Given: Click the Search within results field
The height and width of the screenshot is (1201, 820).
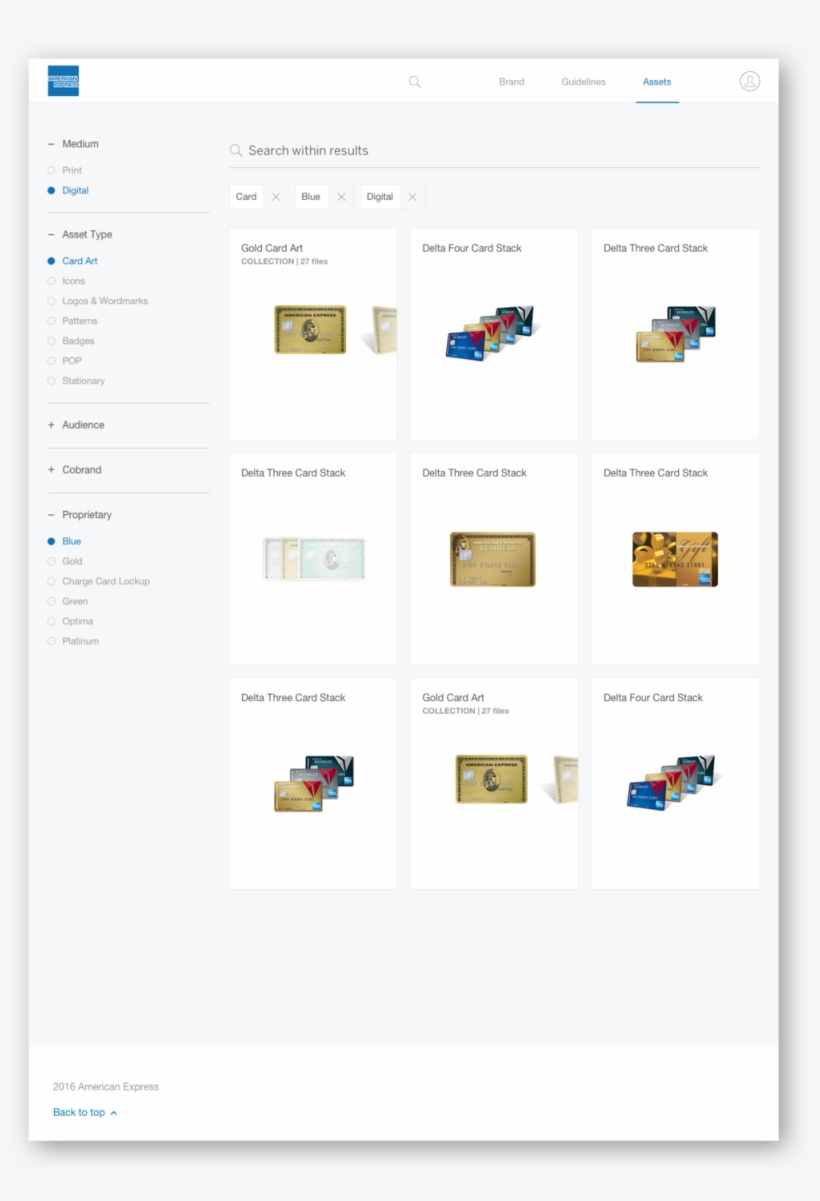Looking at the screenshot, I should click(494, 151).
